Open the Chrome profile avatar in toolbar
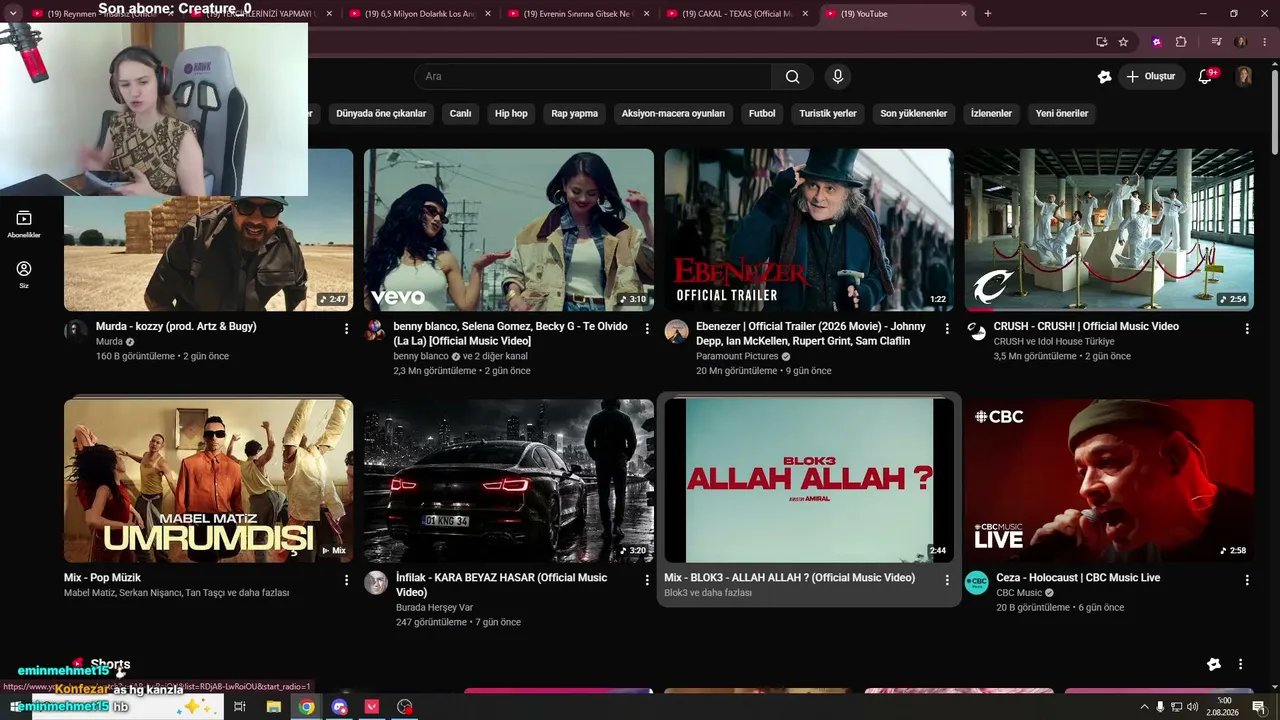Screen dimensions: 1280x720 click(1241, 42)
